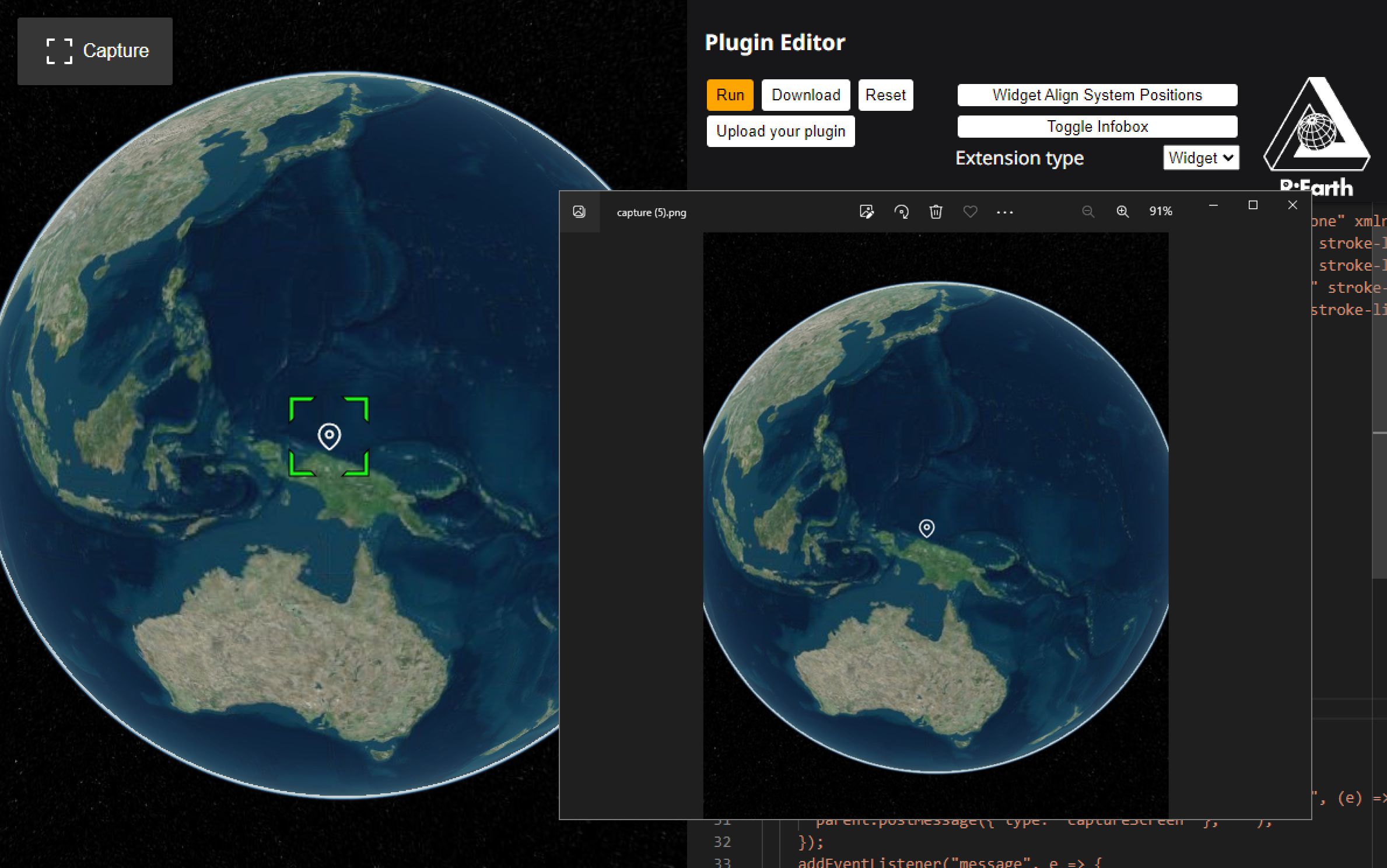The height and width of the screenshot is (868, 1387).
Task: Click the favorite/heart icon in image viewer
Action: pos(970,211)
